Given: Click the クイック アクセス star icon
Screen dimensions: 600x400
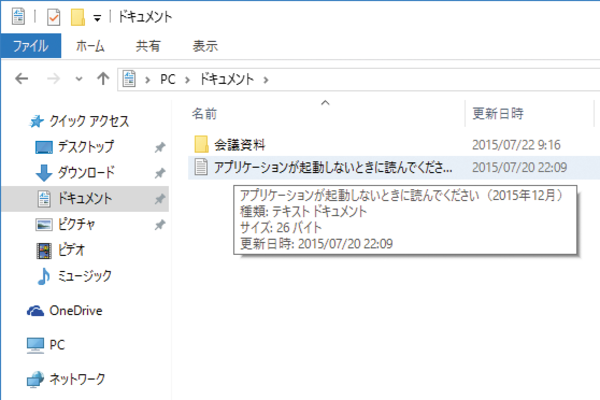Looking at the screenshot, I should [x=37, y=121].
